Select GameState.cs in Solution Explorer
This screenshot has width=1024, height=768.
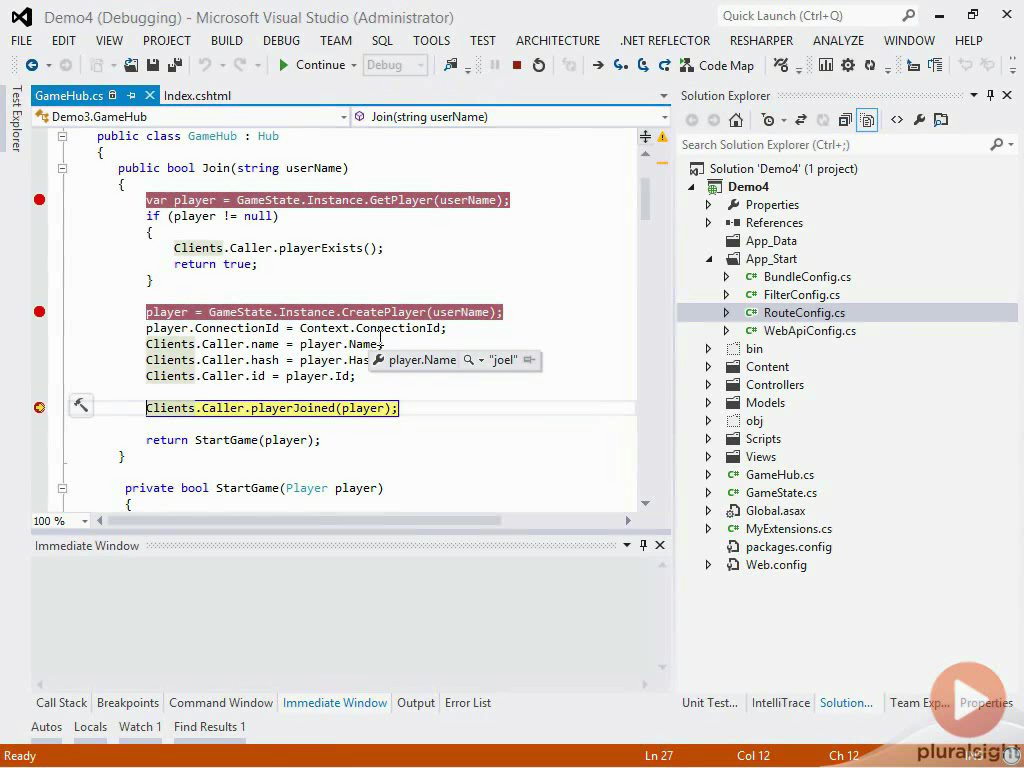(x=781, y=493)
